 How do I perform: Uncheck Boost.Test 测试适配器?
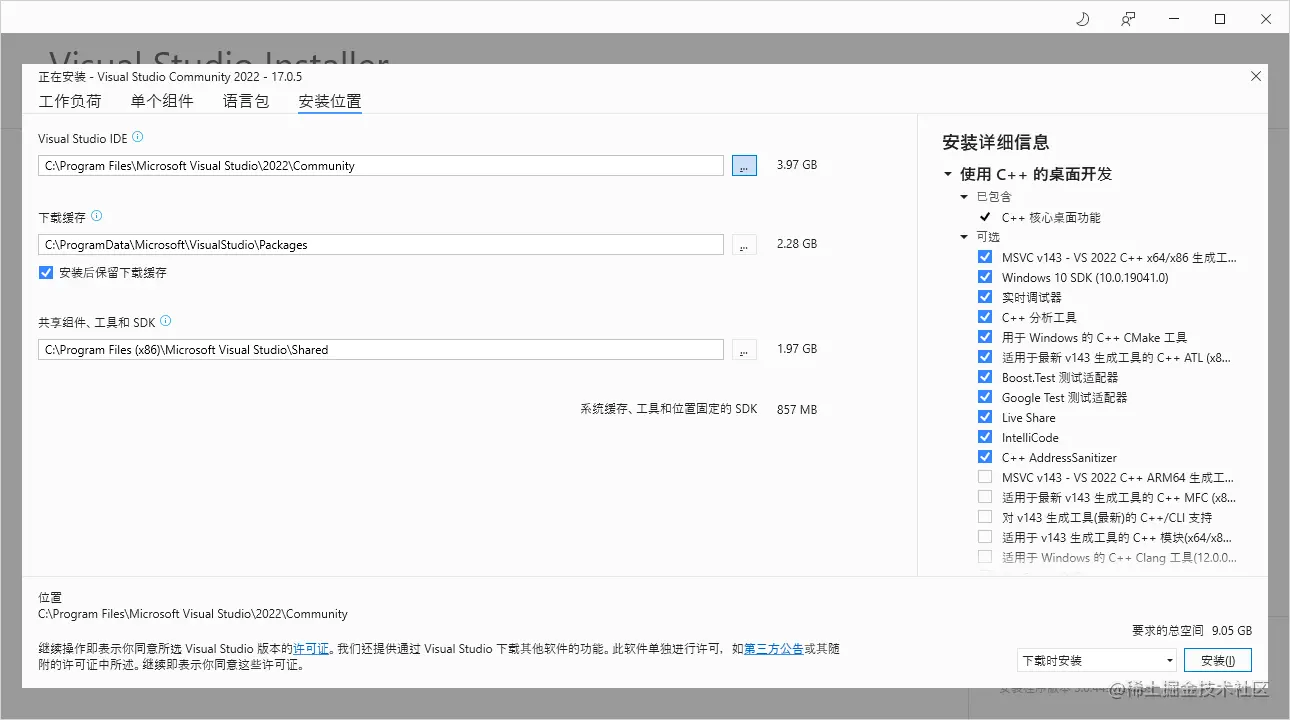[985, 377]
